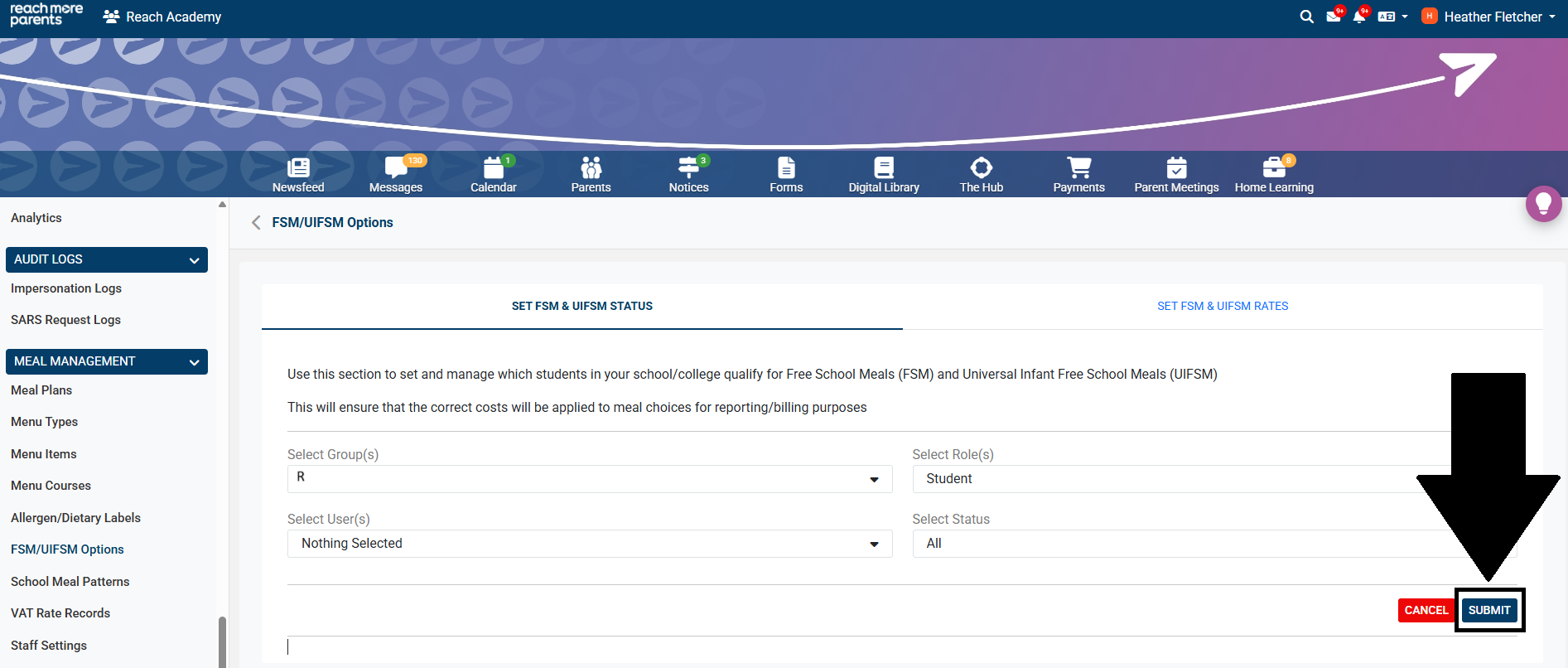The height and width of the screenshot is (668, 1568).
Task: Click the search magnifier icon
Action: coord(1306,17)
